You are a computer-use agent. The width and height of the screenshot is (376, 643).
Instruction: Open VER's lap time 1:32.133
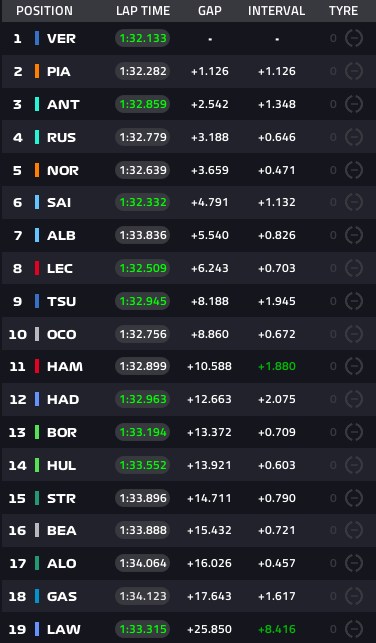click(x=142, y=38)
